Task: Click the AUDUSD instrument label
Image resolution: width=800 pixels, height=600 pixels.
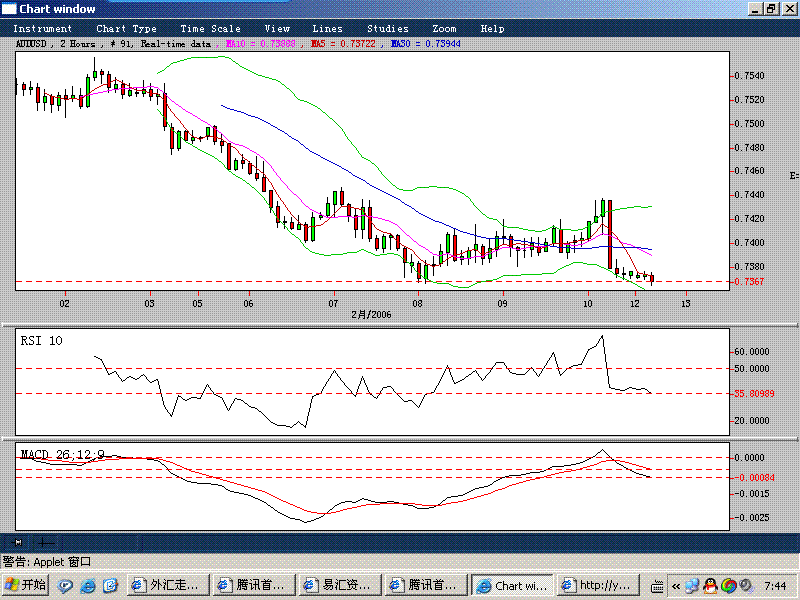Action: click(x=31, y=44)
